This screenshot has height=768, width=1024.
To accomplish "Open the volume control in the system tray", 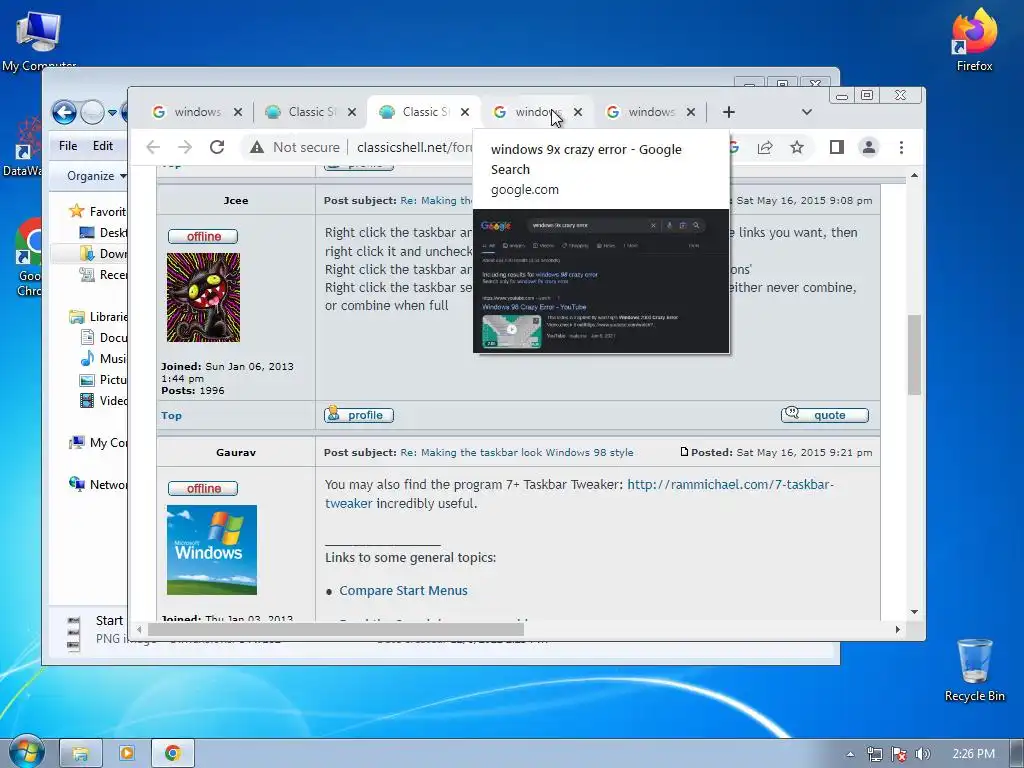I will [x=922, y=754].
